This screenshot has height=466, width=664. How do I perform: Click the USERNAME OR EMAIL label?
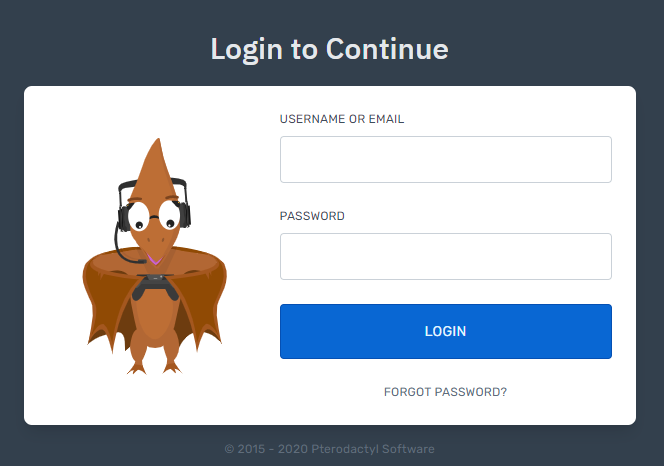342,119
